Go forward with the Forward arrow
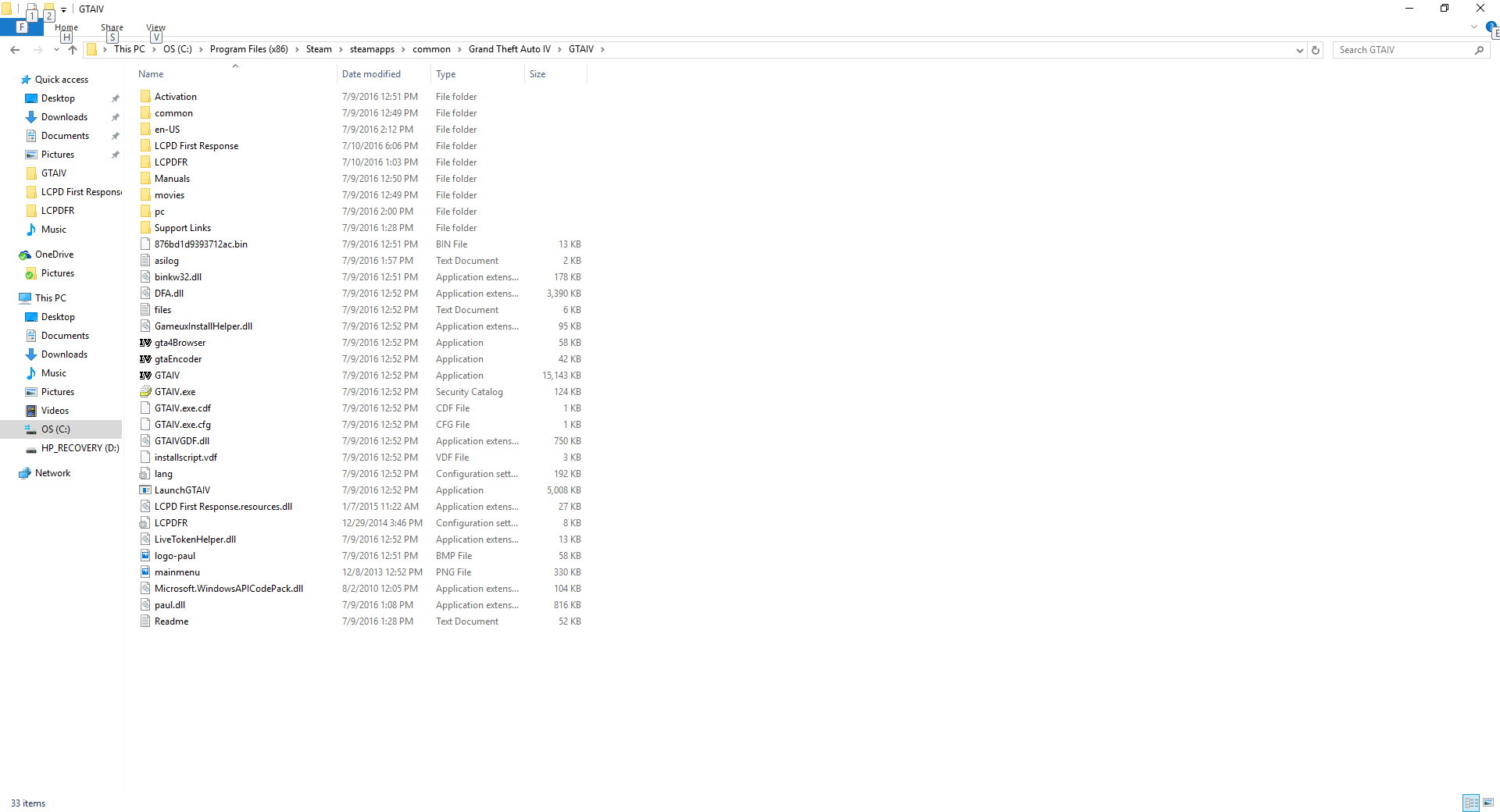This screenshot has height=812, width=1500. click(x=37, y=50)
